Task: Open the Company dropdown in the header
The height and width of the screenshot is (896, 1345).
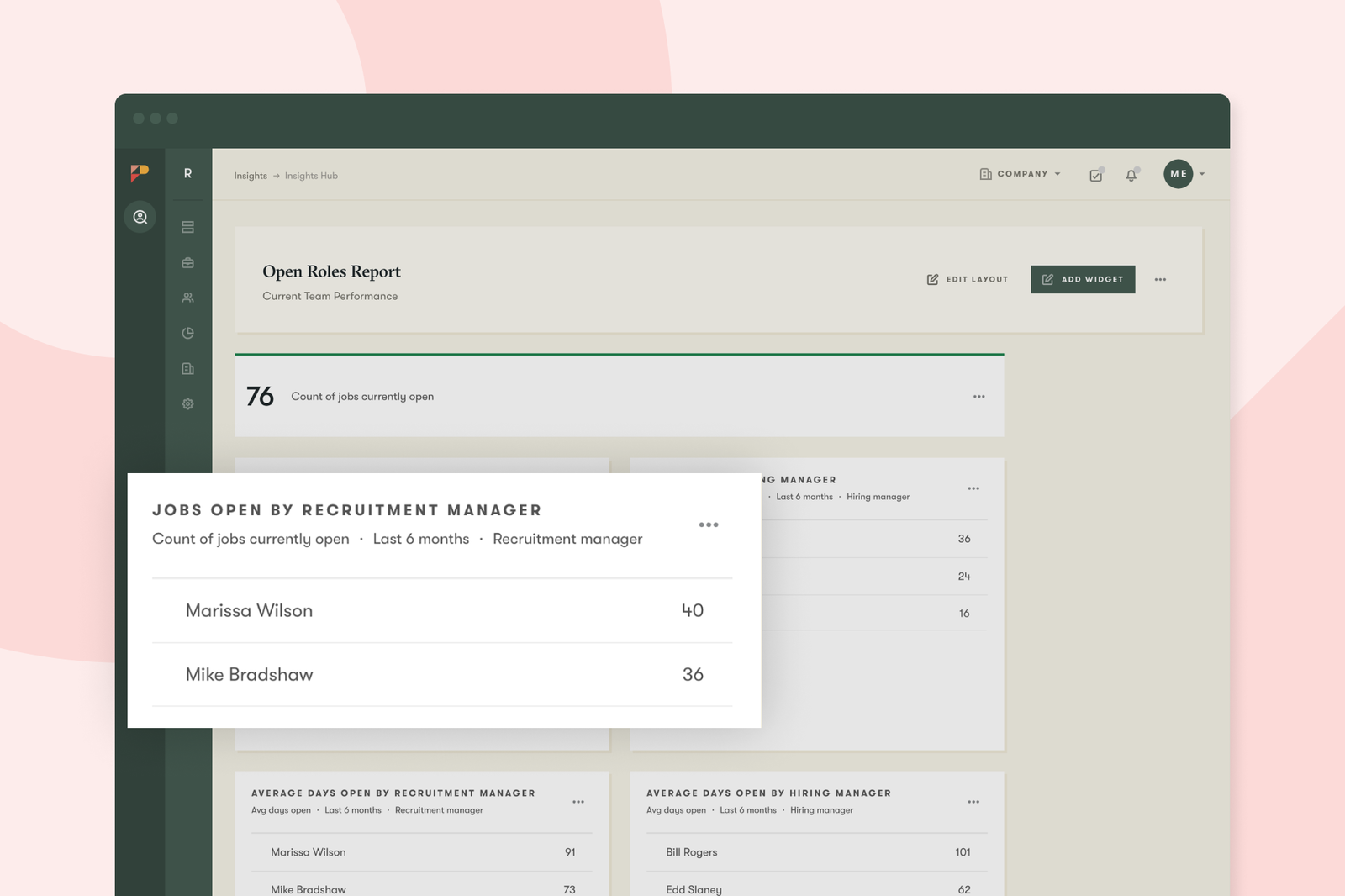Action: click(x=1020, y=174)
